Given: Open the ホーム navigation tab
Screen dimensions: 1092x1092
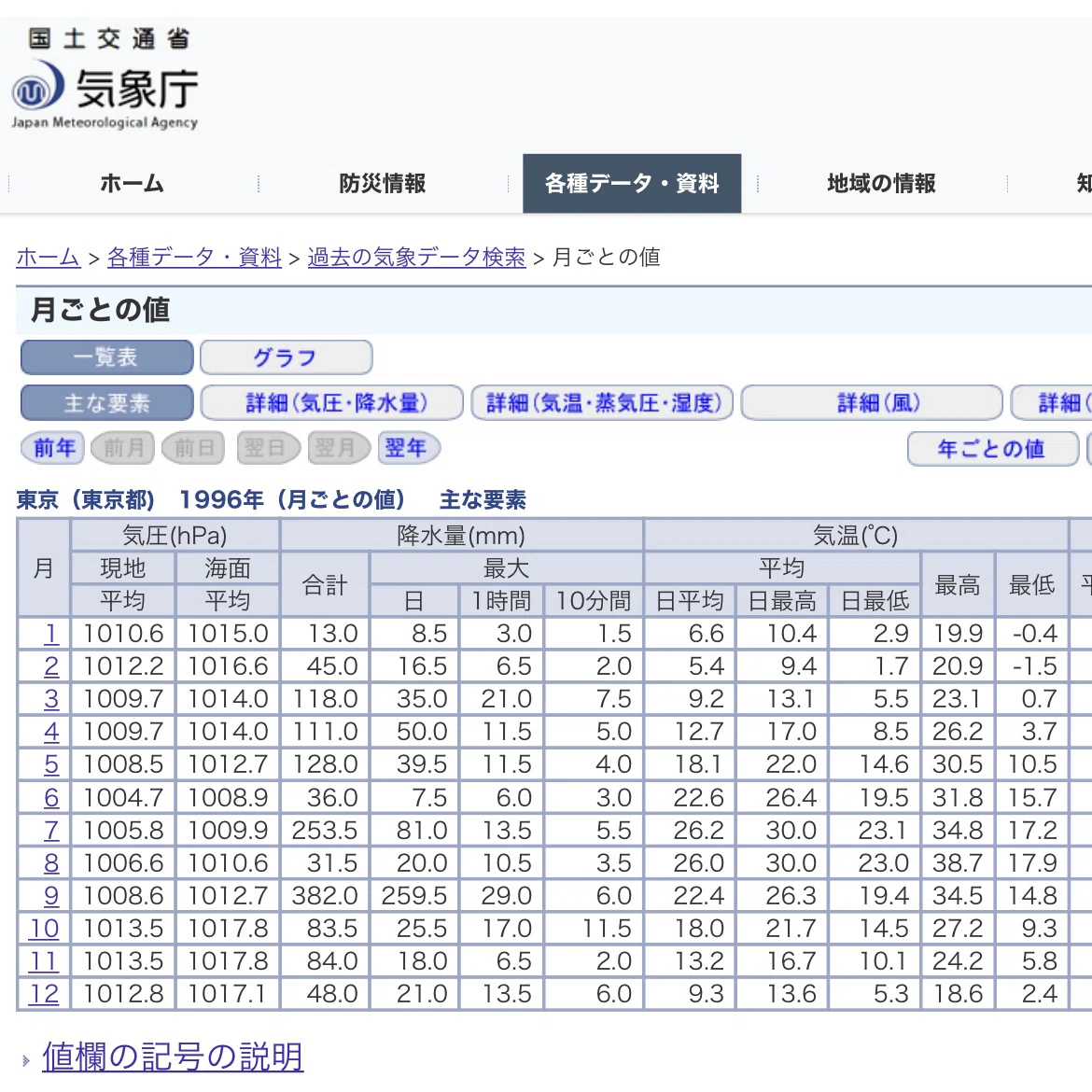Looking at the screenshot, I should click(132, 183).
